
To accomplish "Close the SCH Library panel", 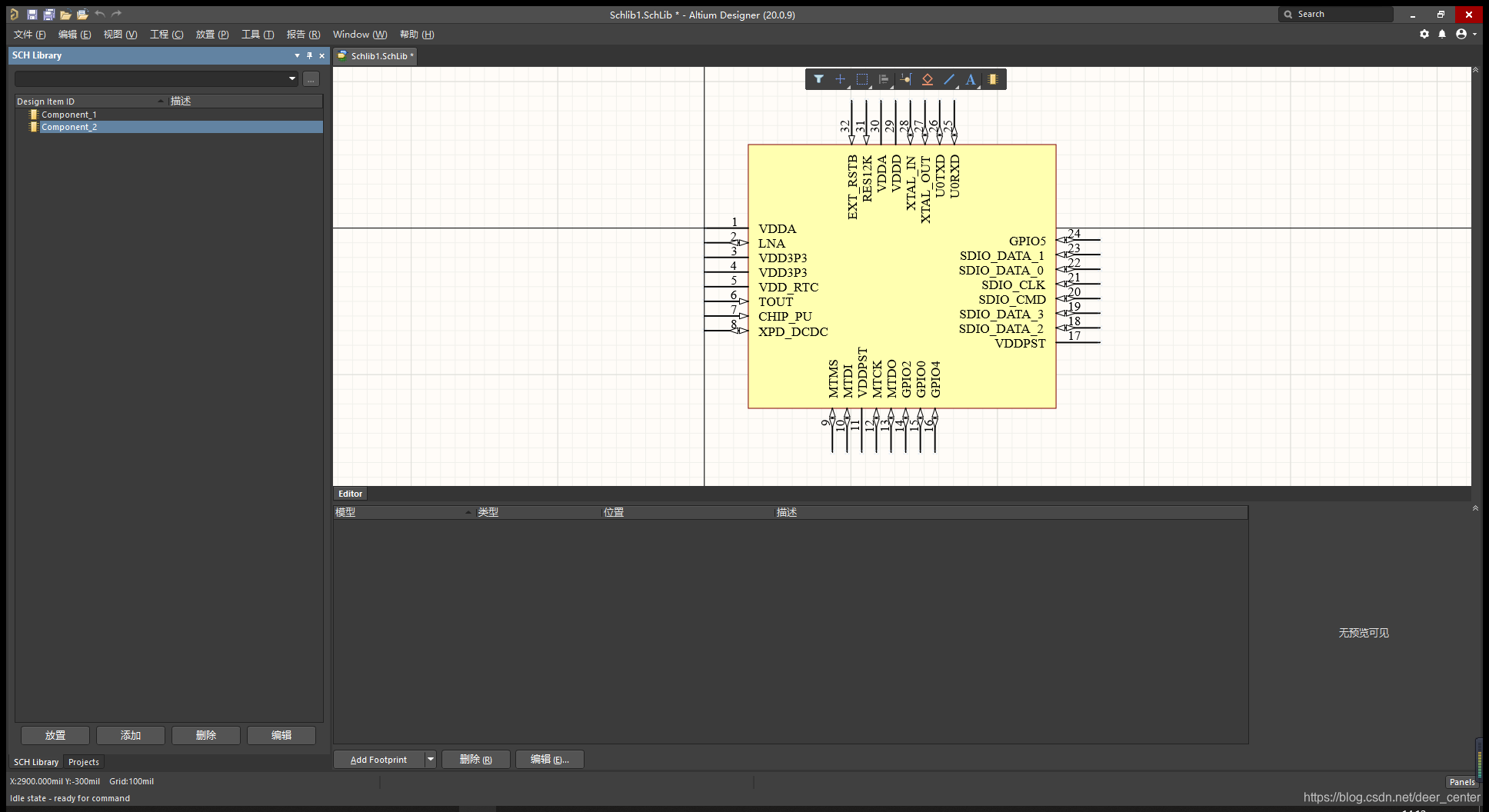I will point(321,55).
